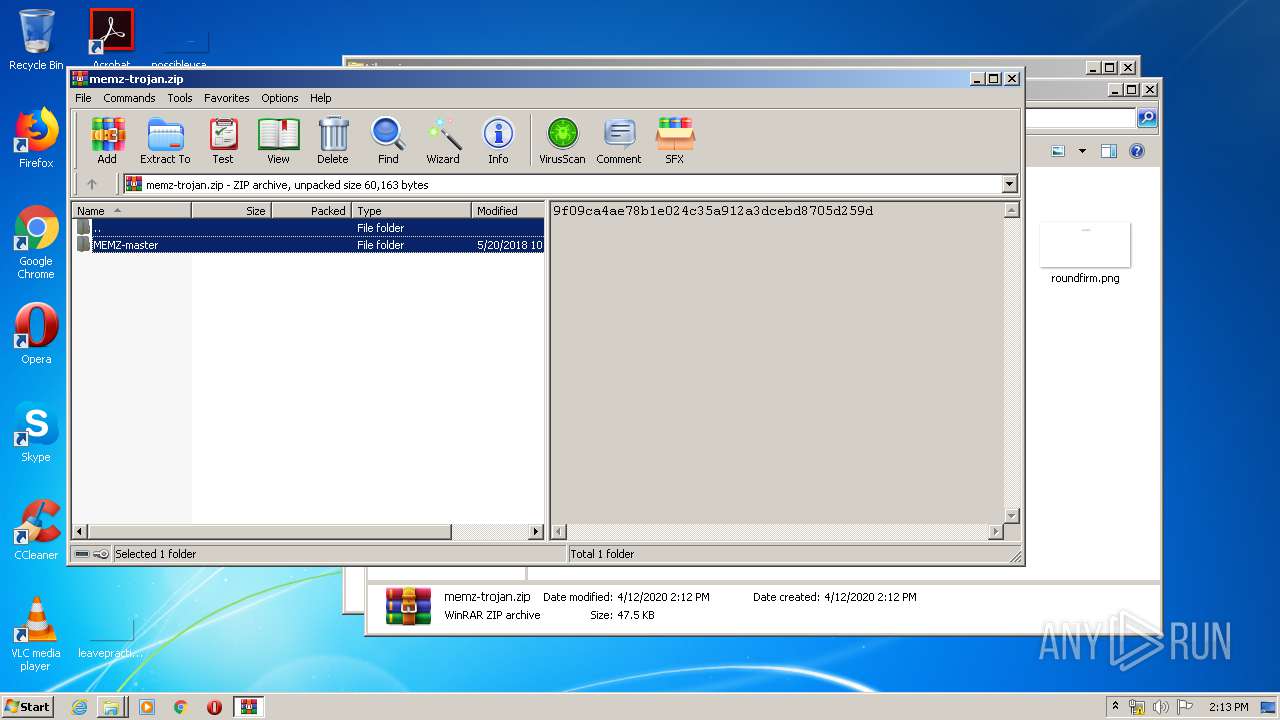Click the volume speaker tray icon
This screenshot has height=720, width=1280.
[1161, 707]
